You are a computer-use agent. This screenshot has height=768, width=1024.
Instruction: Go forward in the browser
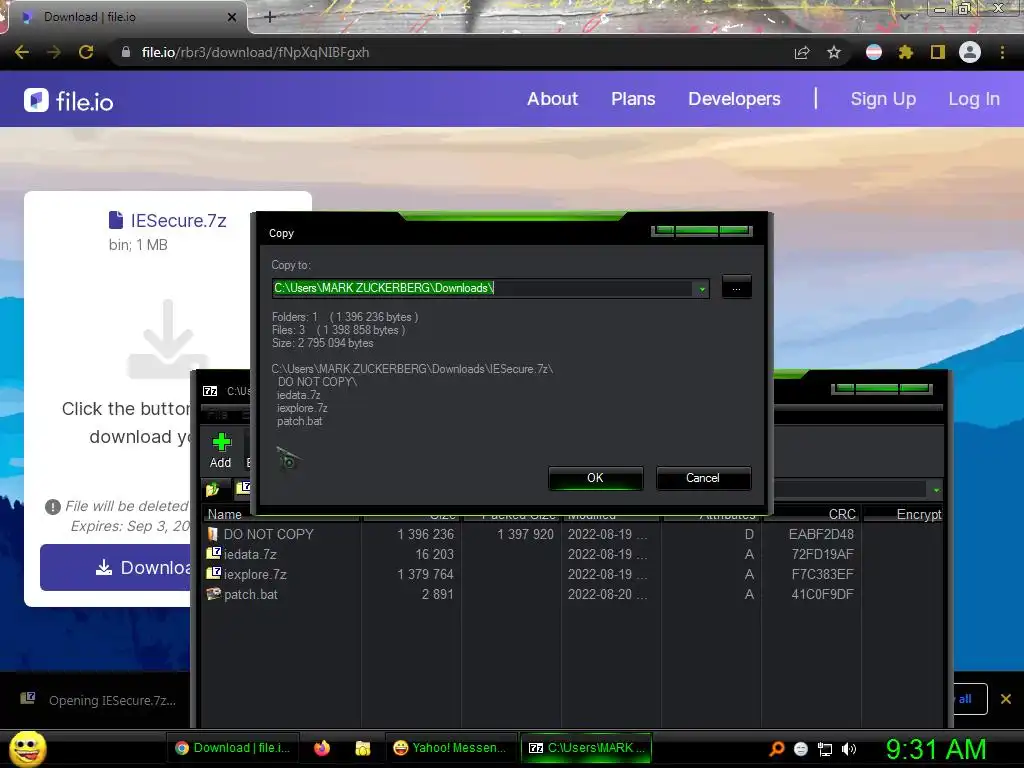(x=54, y=52)
